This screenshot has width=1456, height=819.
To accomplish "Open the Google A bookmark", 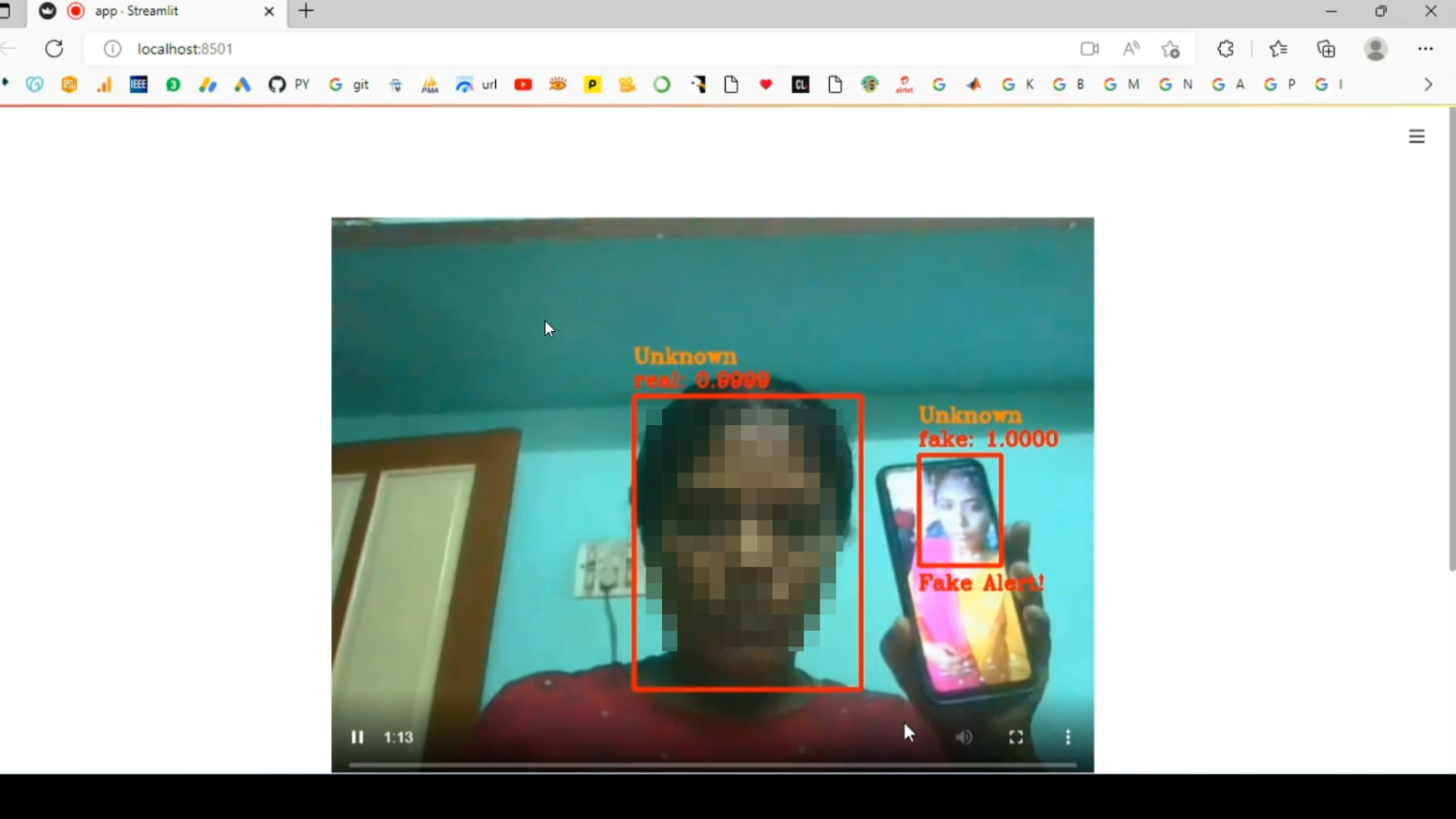I will [1228, 85].
